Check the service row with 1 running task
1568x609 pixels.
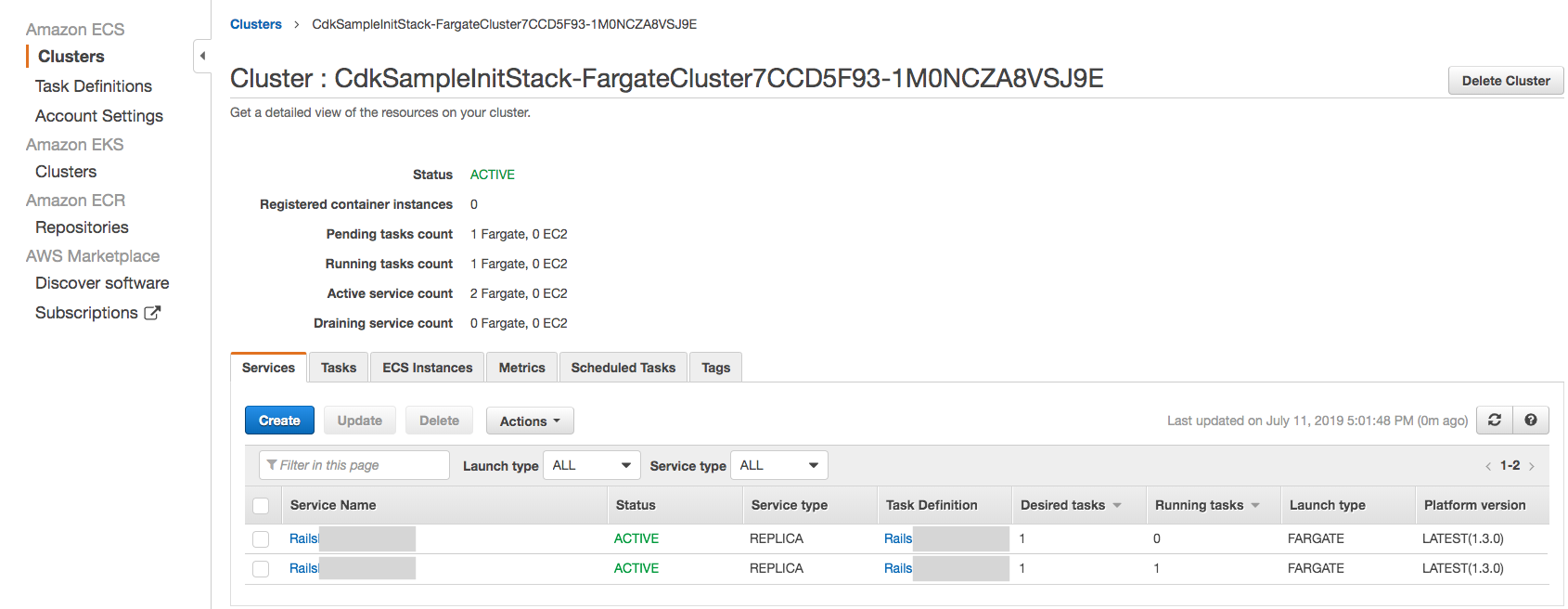pos(261,569)
